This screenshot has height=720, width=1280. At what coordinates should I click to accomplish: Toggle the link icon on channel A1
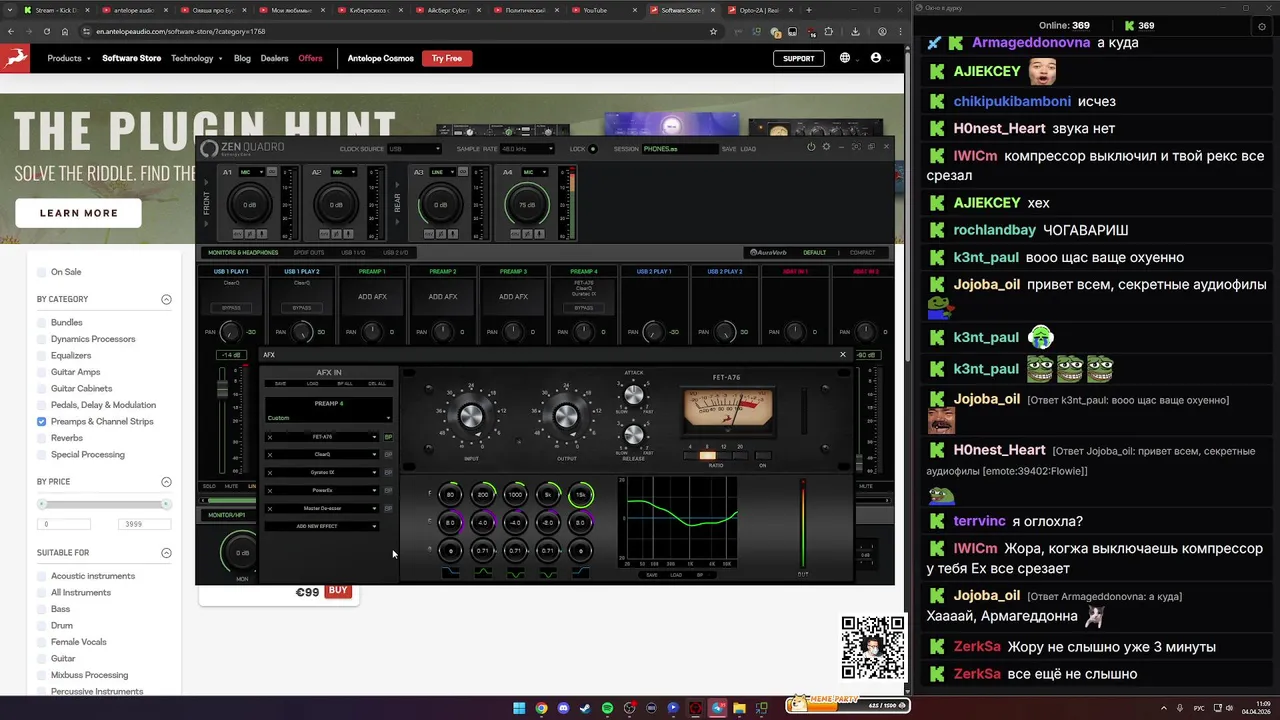[x=272, y=172]
